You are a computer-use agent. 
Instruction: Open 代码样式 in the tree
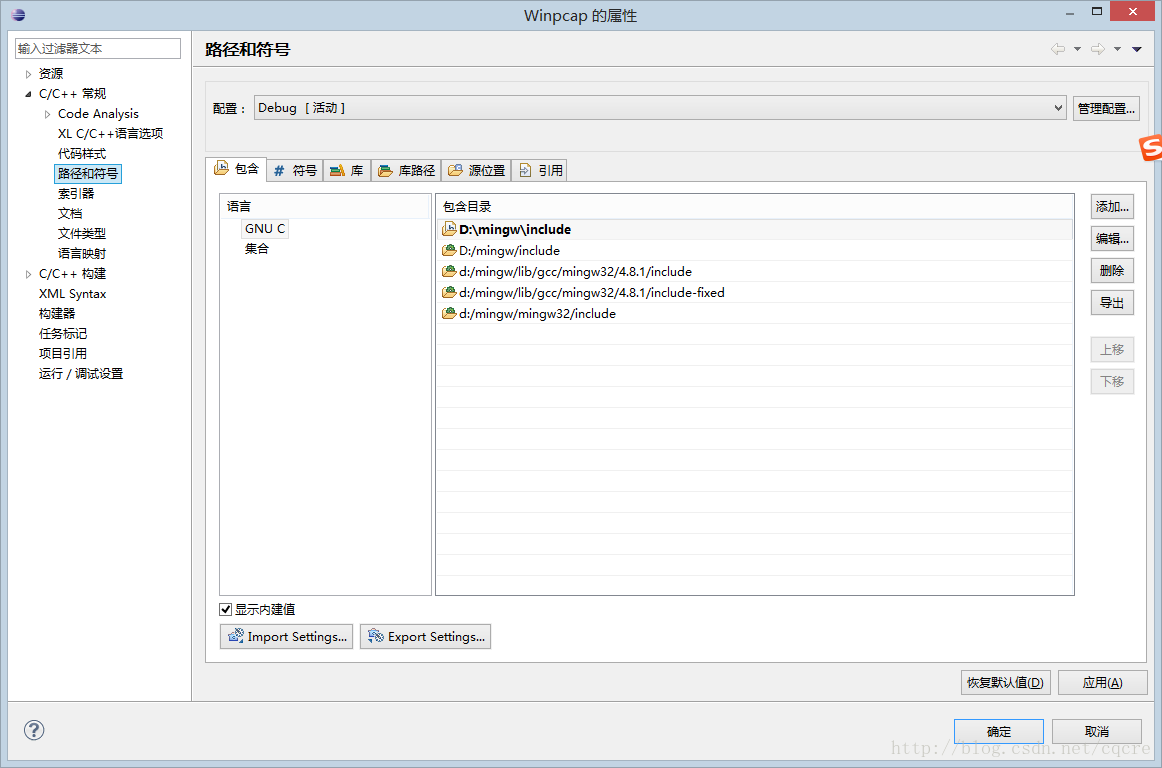click(82, 153)
